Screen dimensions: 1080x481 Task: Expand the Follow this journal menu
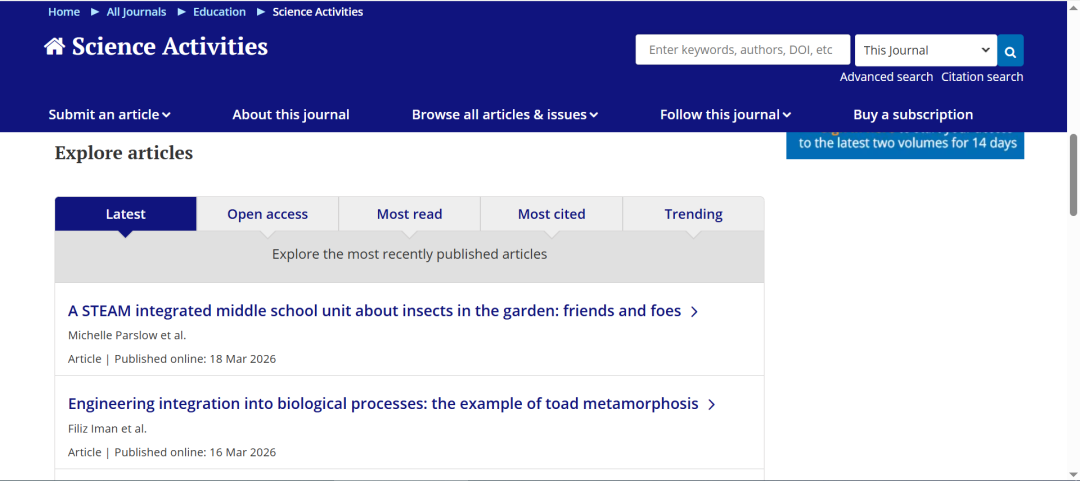(725, 115)
